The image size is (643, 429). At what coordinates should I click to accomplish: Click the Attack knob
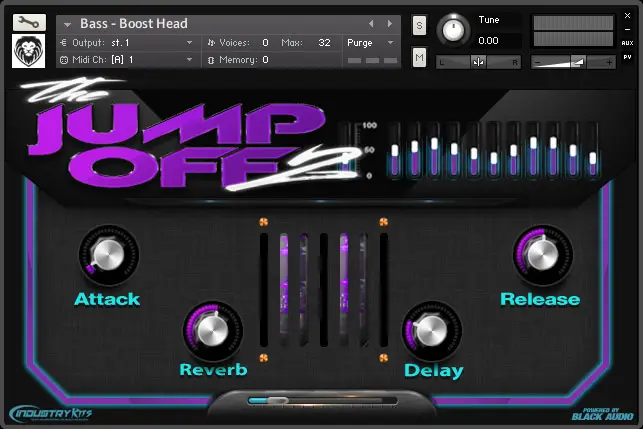point(109,255)
